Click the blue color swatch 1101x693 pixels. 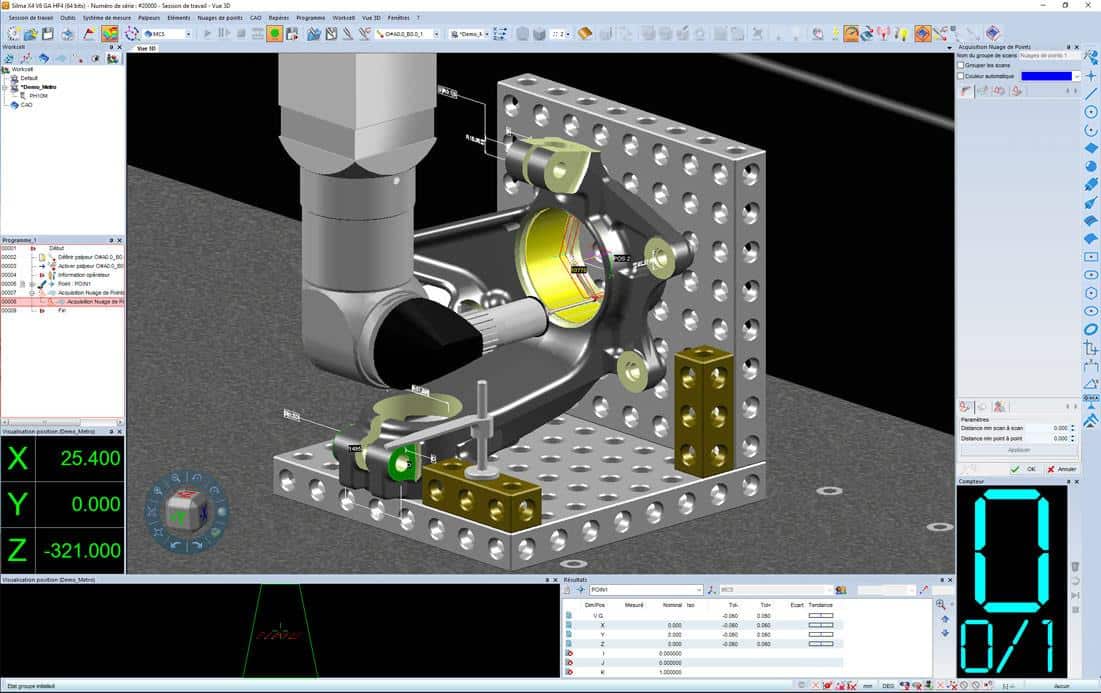pos(1046,76)
